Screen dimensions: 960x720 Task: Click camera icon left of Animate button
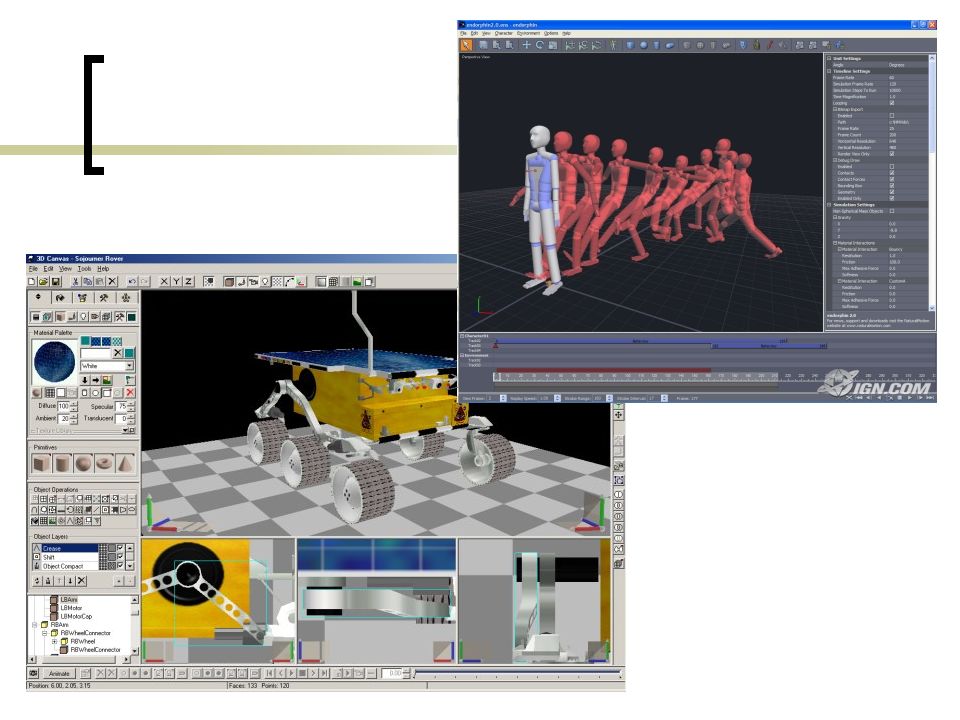pos(33,673)
